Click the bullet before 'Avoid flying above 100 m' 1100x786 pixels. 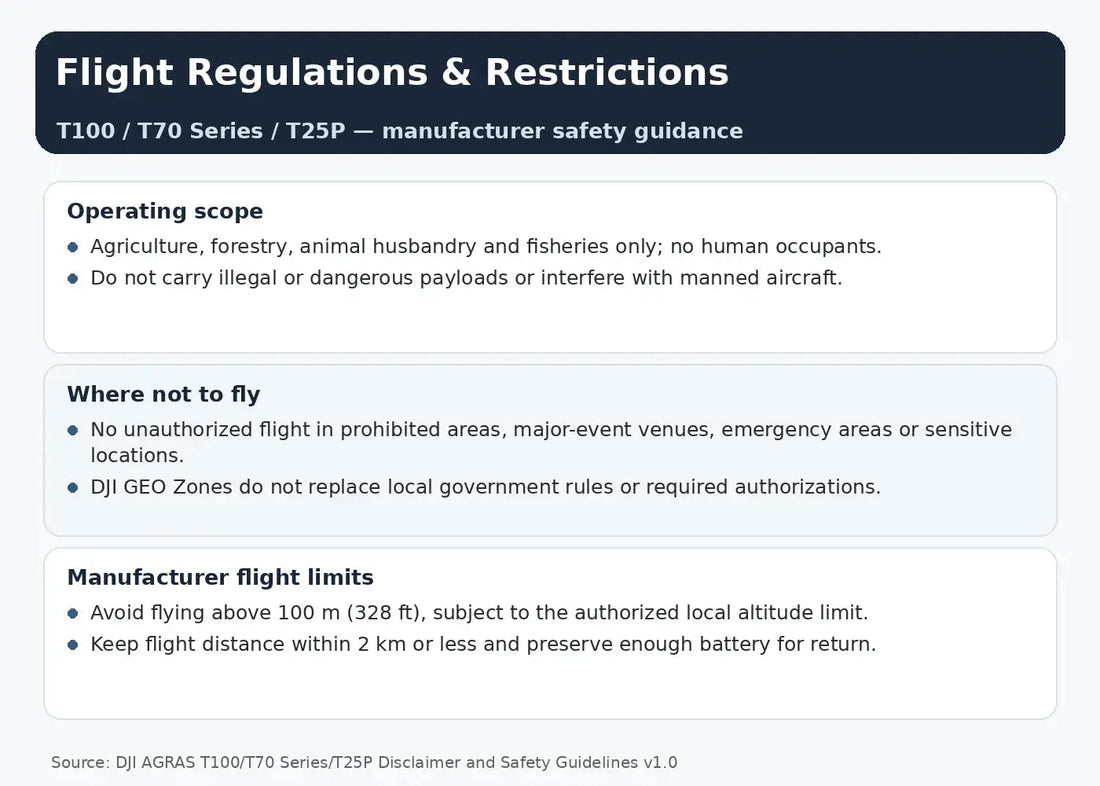[73, 613]
